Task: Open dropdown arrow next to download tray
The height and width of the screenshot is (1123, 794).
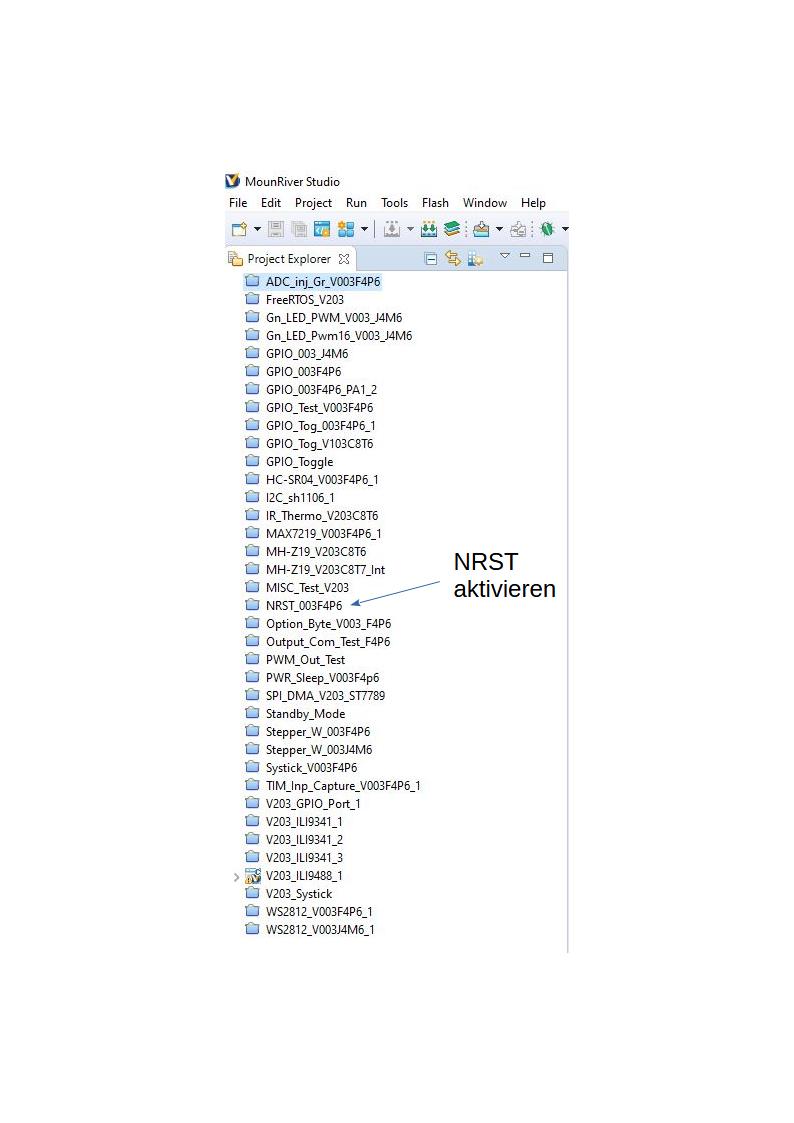Action: click(x=499, y=229)
